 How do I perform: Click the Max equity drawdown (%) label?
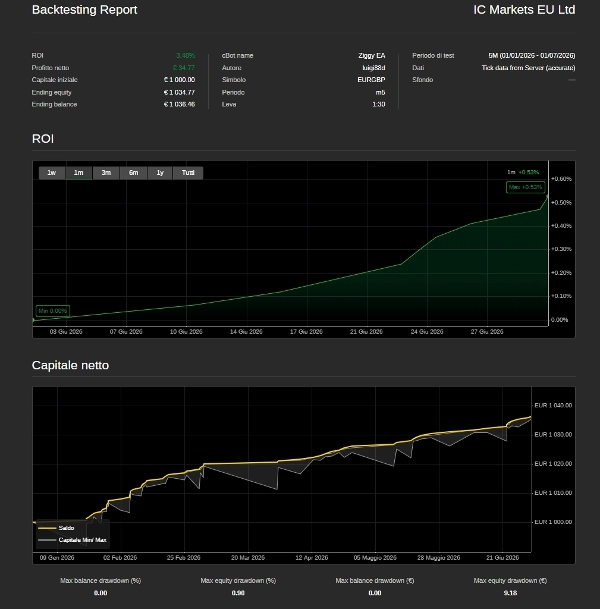[x=238, y=581]
